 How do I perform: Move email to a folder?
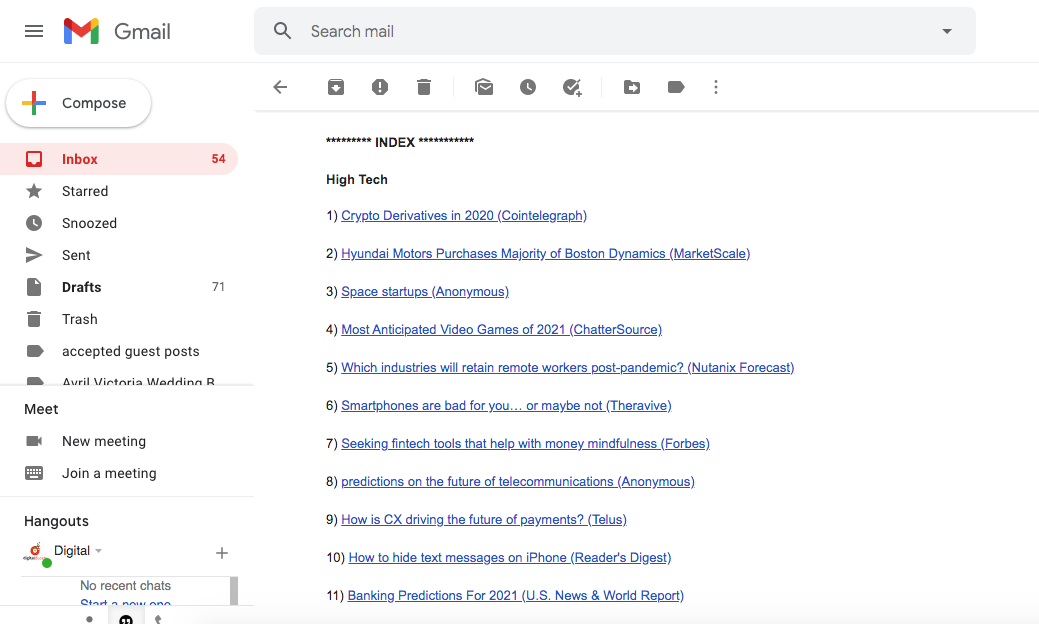coord(631,87)
